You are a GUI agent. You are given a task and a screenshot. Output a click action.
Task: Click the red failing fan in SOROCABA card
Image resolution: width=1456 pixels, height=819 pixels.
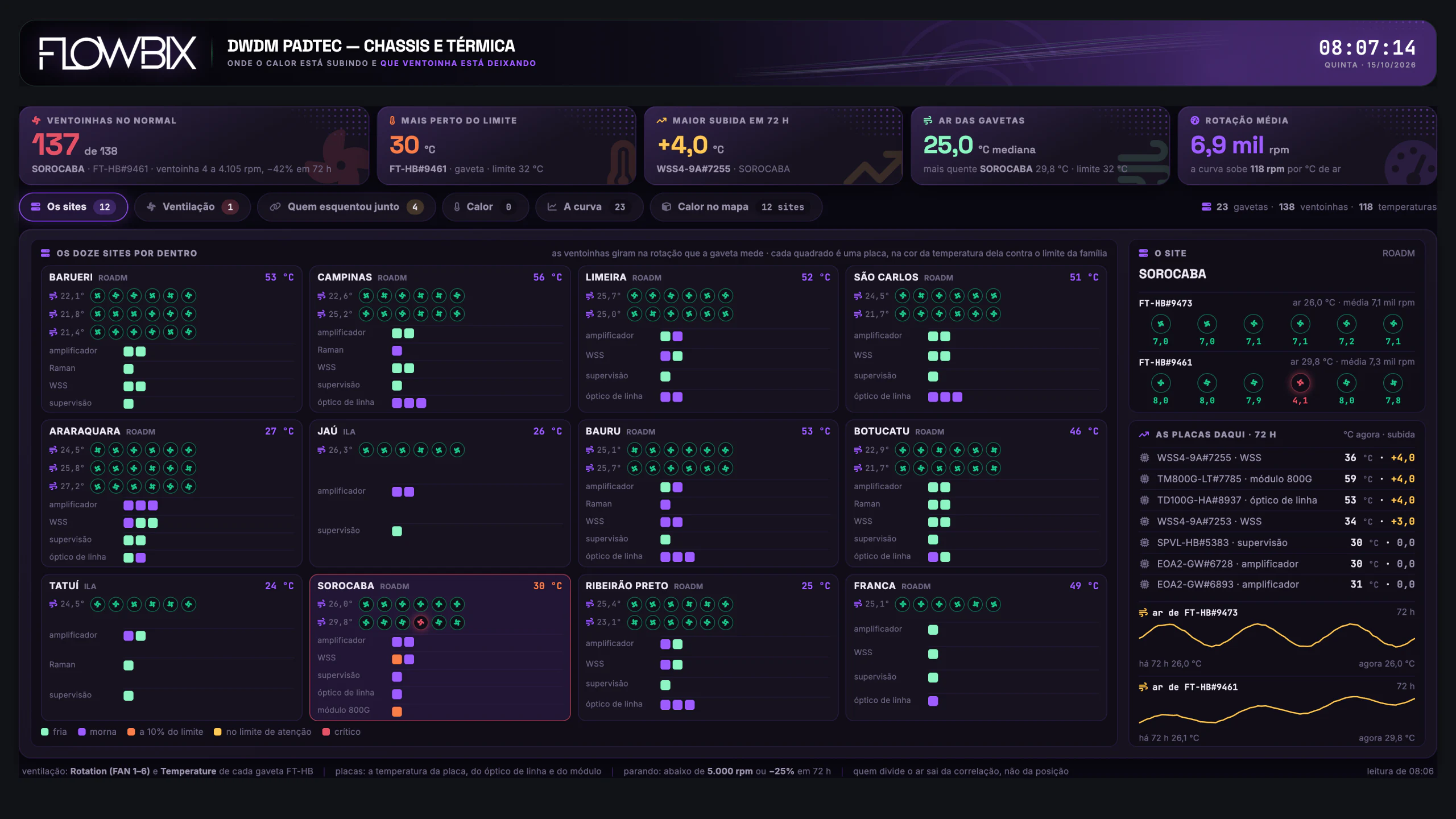click(x=420, y=622)
